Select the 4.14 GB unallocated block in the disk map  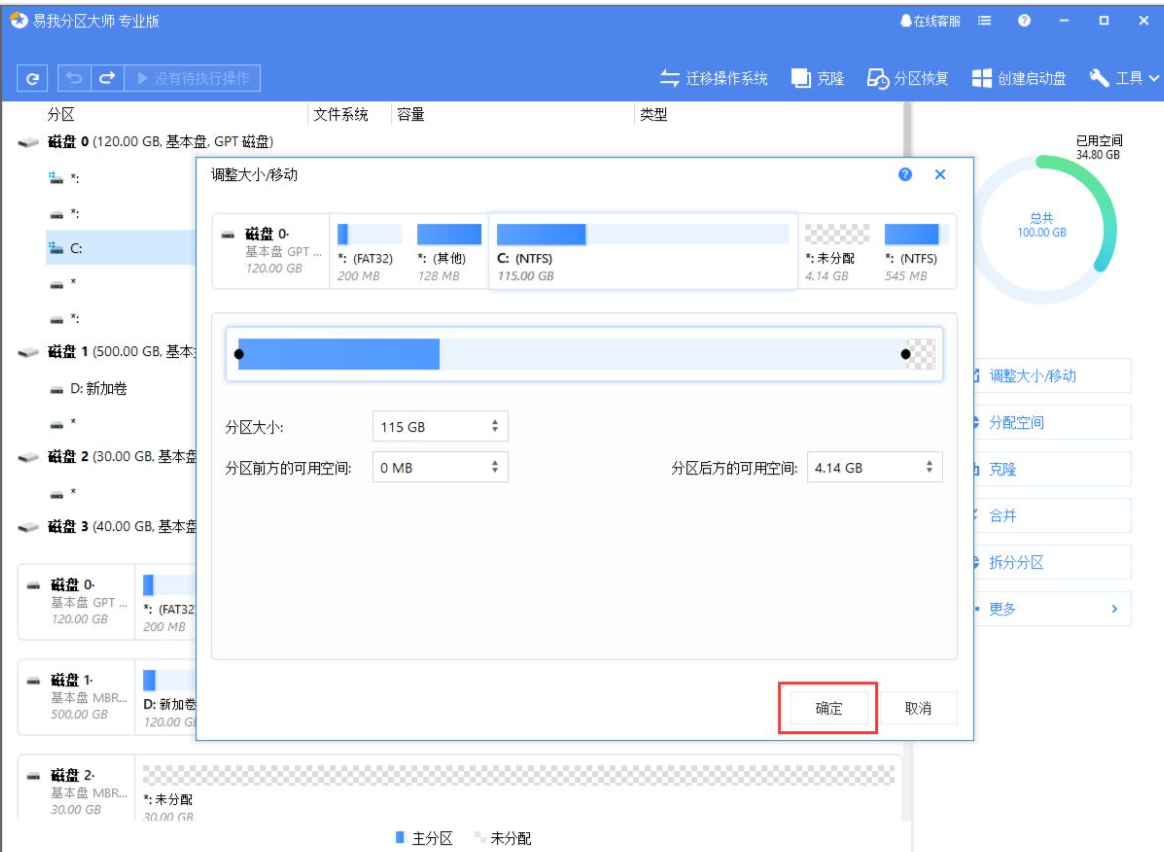click(x=836, y=250)
